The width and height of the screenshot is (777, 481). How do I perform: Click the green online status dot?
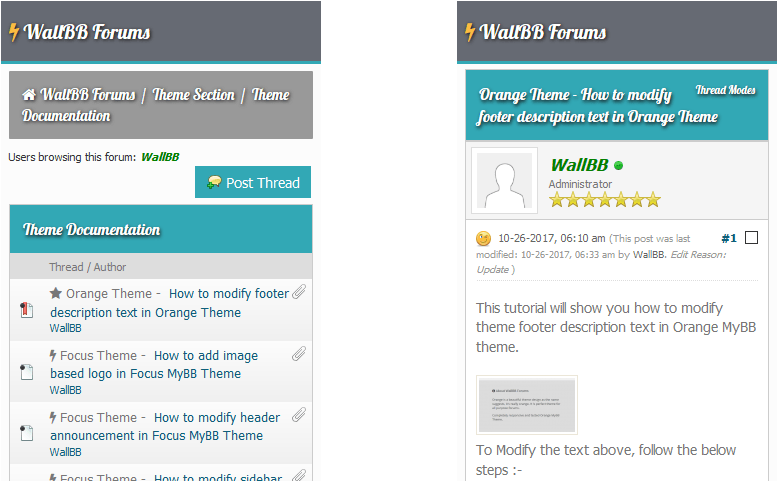coord(618,165)
